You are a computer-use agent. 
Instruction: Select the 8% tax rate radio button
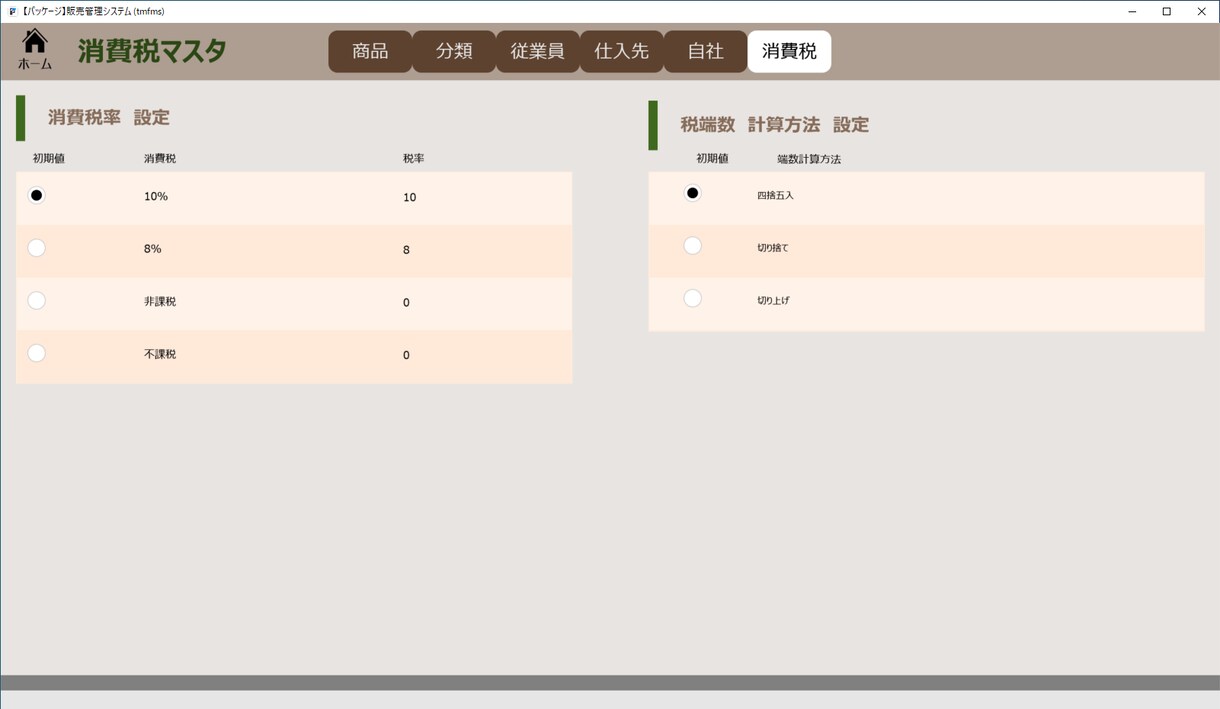(x=37, y=248)
